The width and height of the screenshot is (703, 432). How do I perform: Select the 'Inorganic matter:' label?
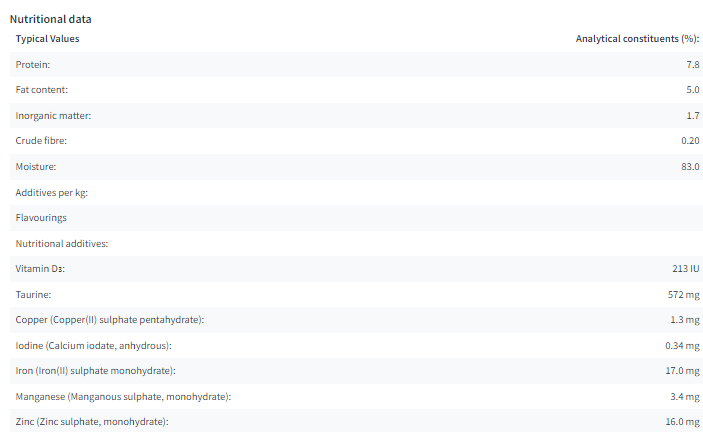(53, 116)
